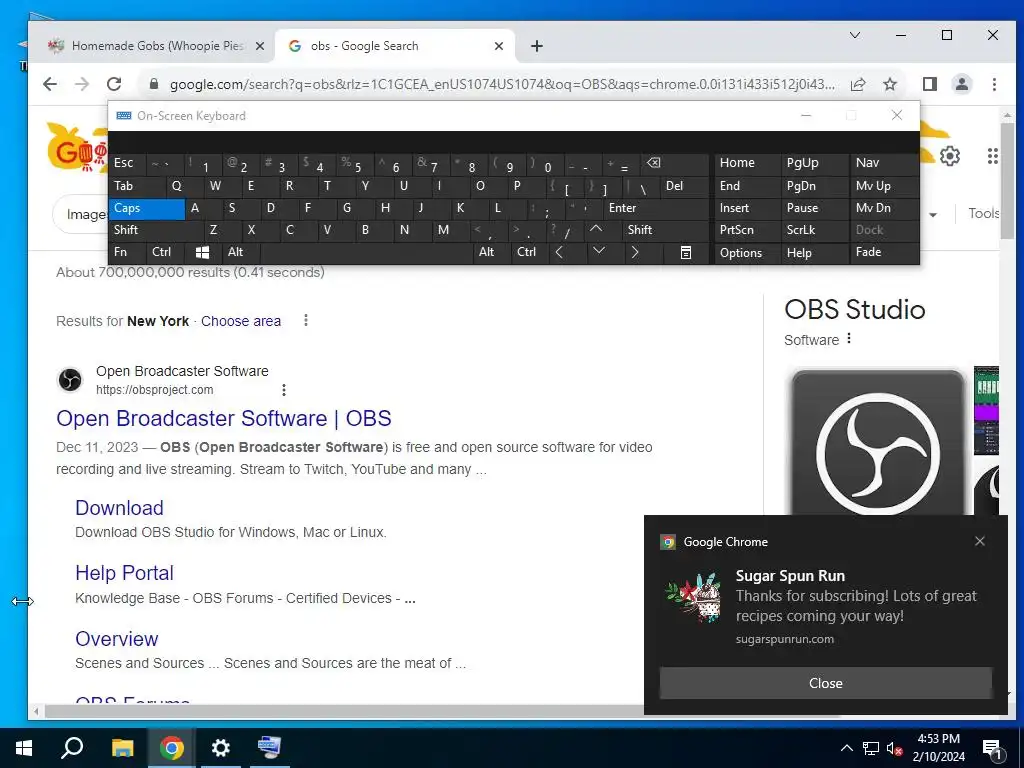This screenshot has height=768, width=1024.
Task: Open the Download sitelink
Action: tap(120, 507)
